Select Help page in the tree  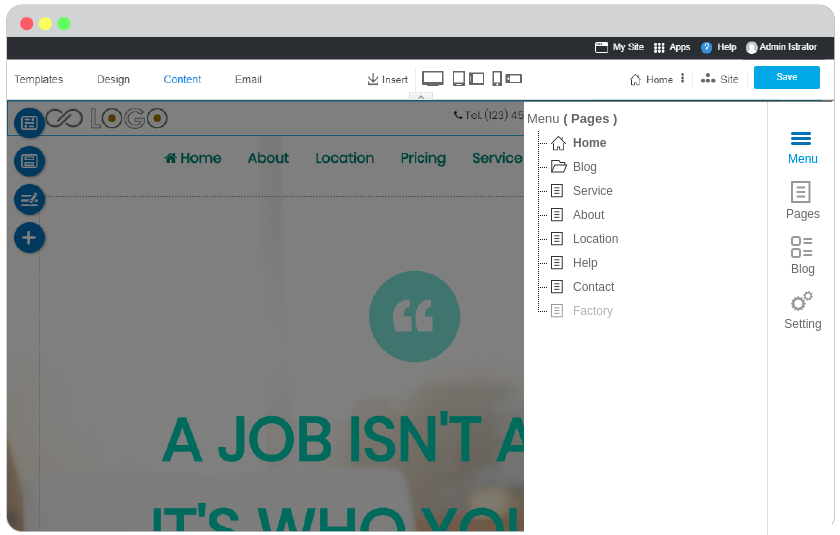tap(584, 263)
